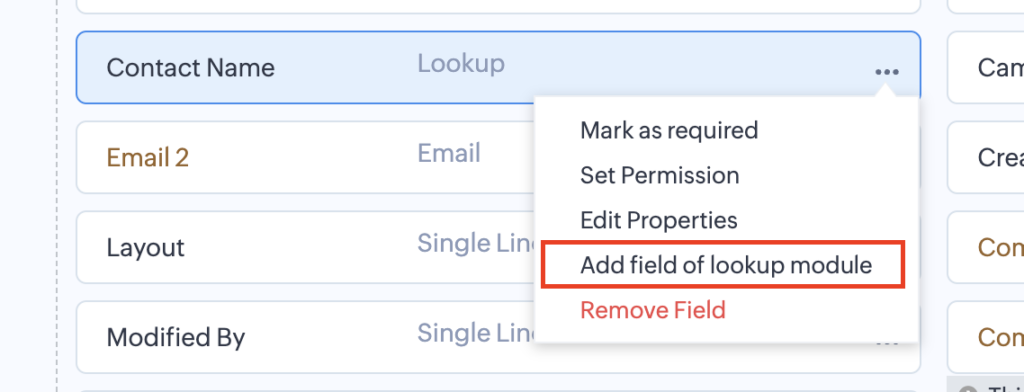Select the field starting with "Cam" in right column

coord(985,67)
